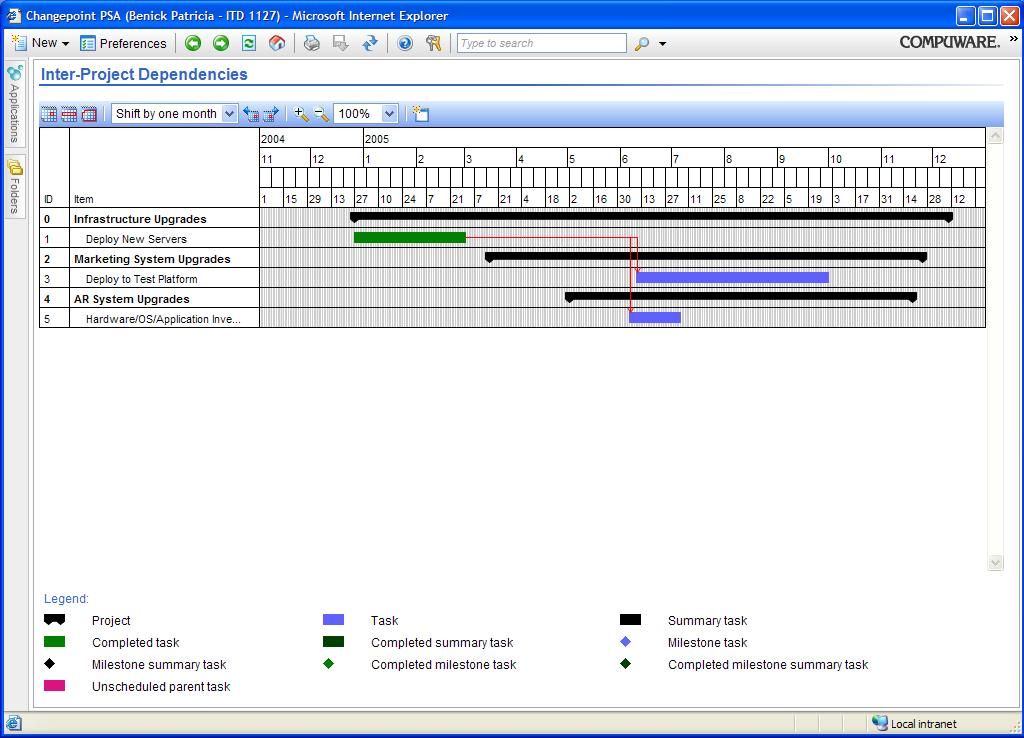Click the Home icon in toolbar
The width and height of the screenshot is (1024, 738).
(277, 43)
